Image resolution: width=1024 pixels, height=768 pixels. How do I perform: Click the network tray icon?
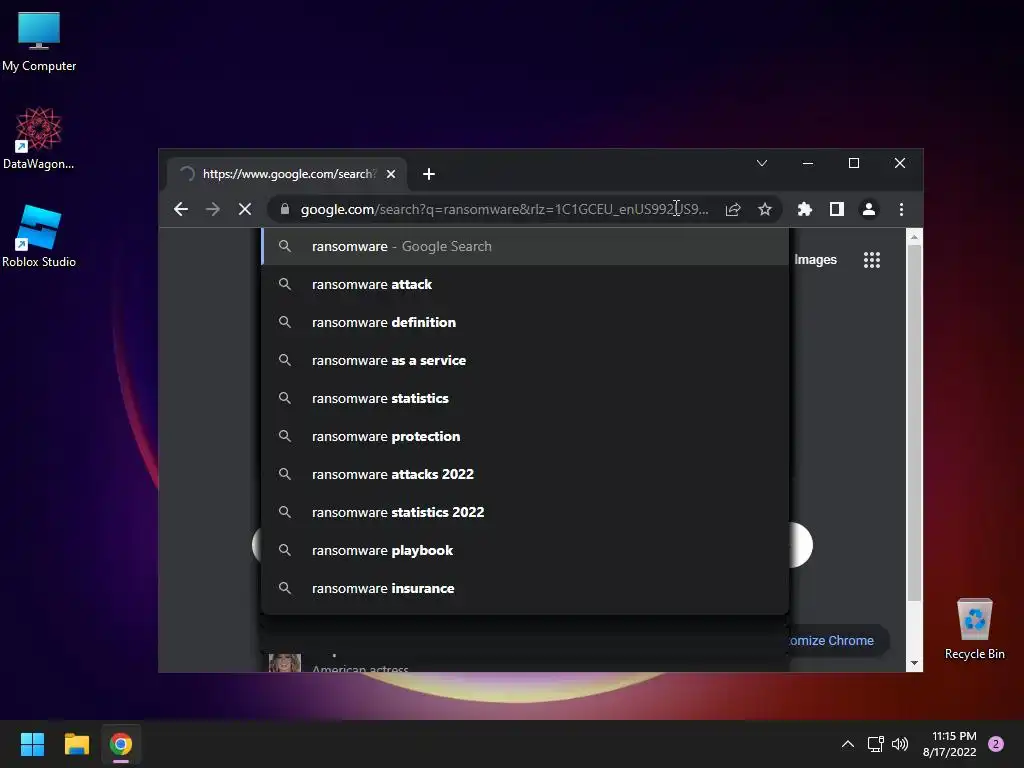(875, 744)
